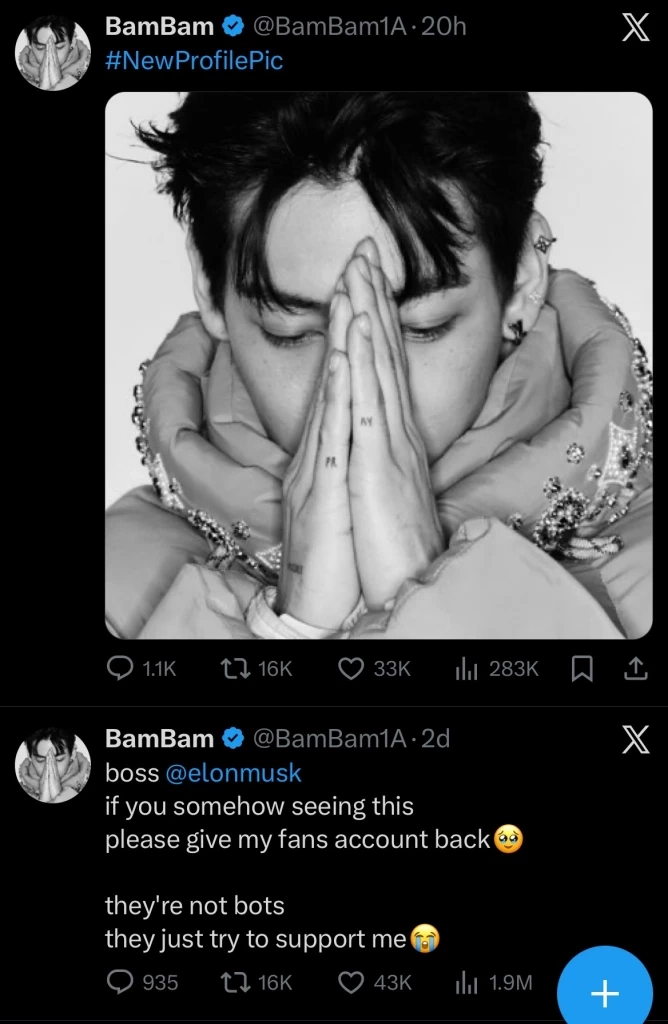Reply to the #NewProfilePic post

click(x=121, y=669)
